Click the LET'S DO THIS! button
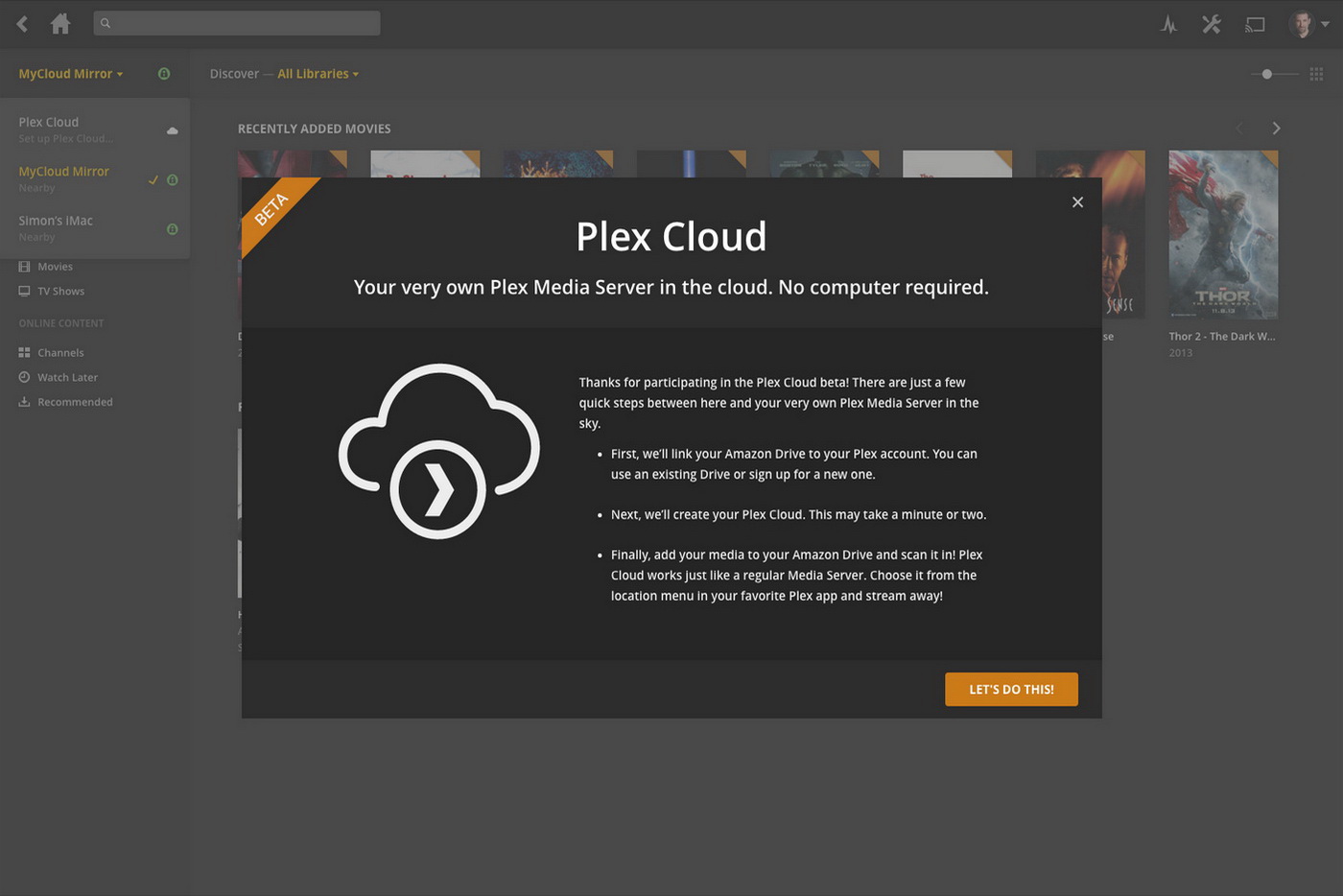 point(1011,689)
